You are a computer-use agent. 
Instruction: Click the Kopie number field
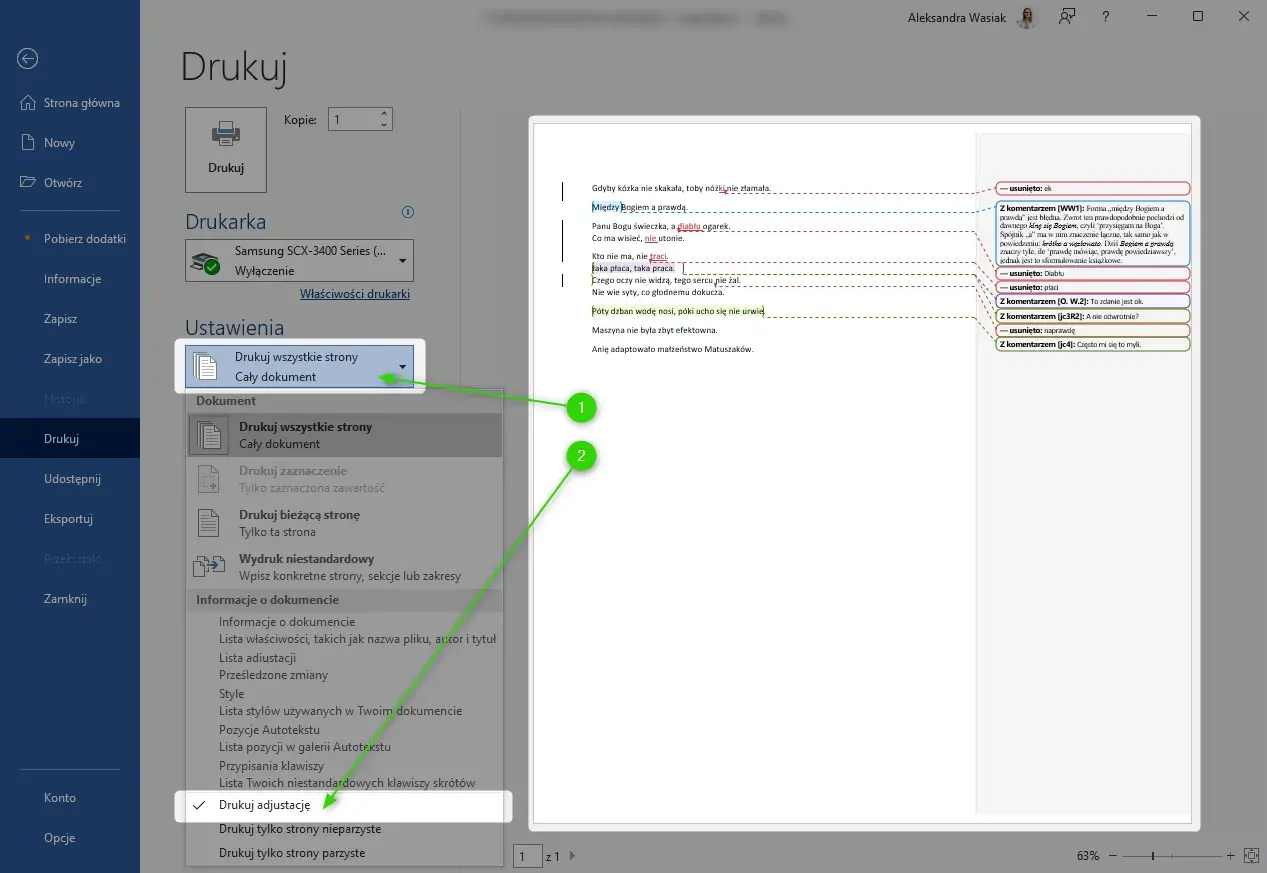(x=353, y=120)
